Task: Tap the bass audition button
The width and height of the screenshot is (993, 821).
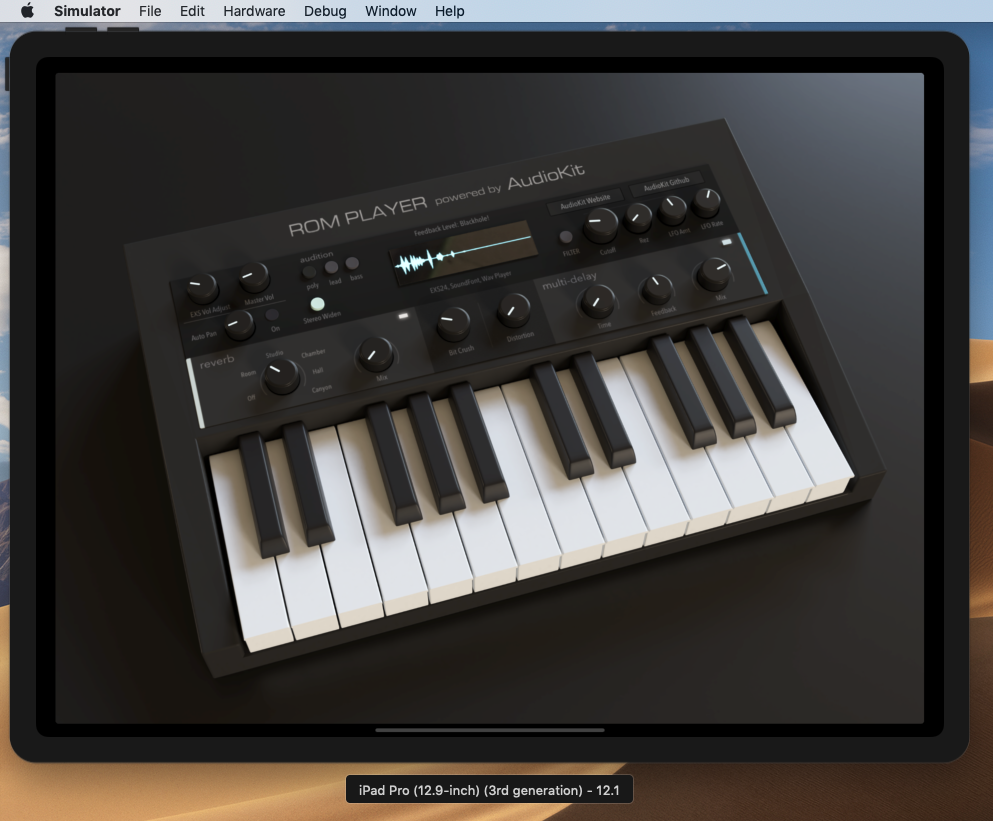Action: point(353,263)
